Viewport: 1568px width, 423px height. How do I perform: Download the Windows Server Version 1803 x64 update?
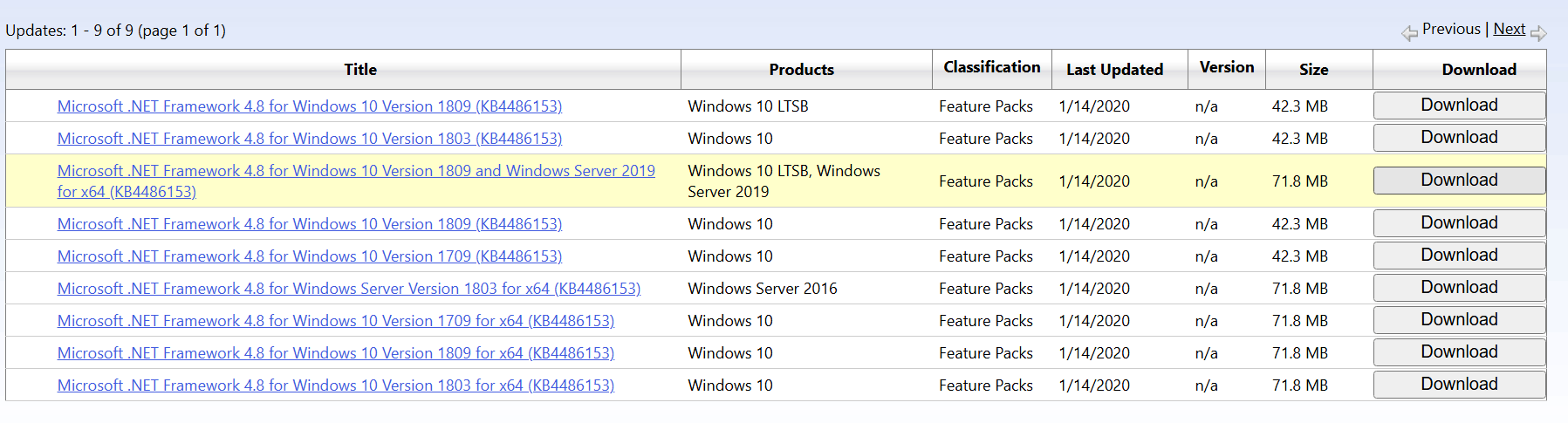(1459, 288)
